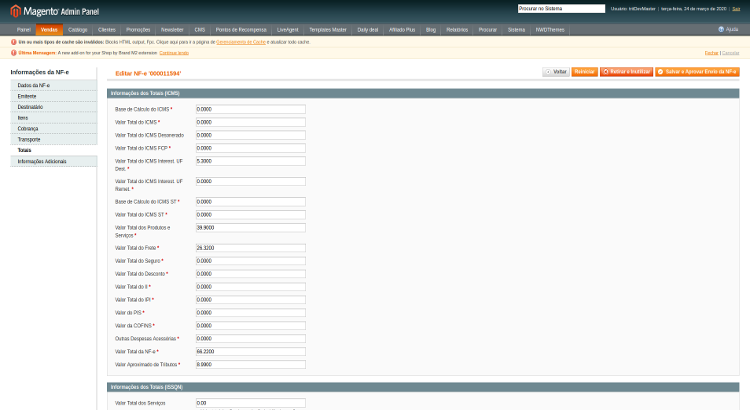Focus the Procurar no Sistema search box

(561, 9)
